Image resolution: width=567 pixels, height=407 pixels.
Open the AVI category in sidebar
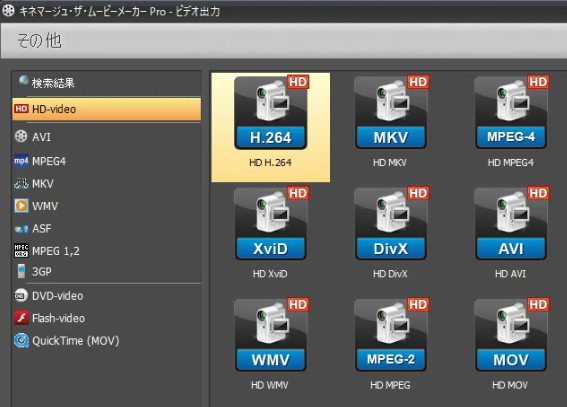(107, 137)
